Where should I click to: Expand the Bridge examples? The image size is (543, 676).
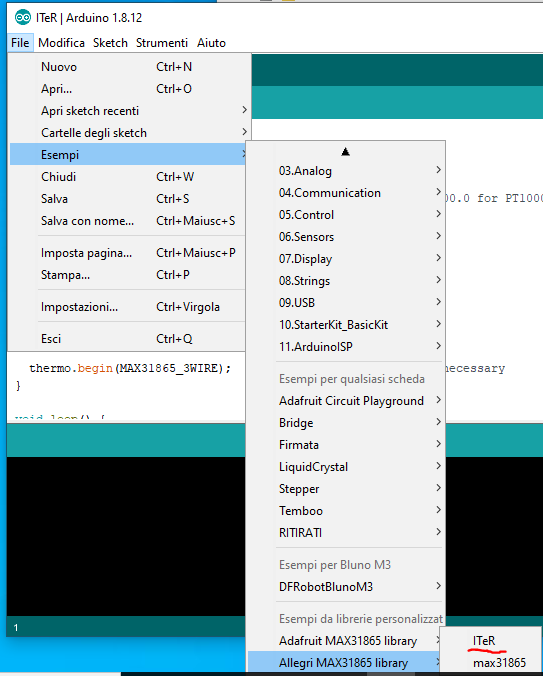(x=346, y=423)
